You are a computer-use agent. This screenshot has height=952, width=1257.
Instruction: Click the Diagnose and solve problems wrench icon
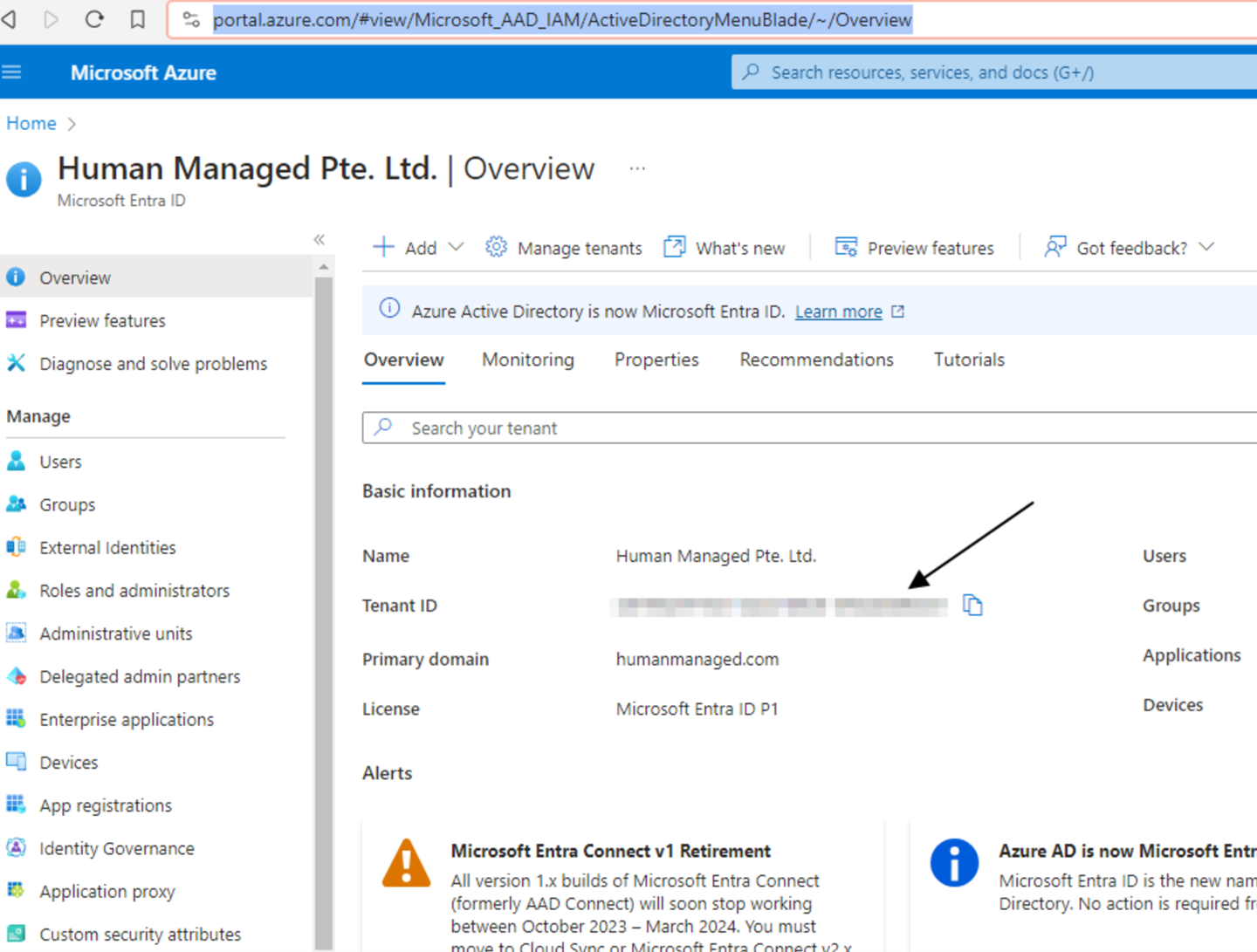(16, 363)
